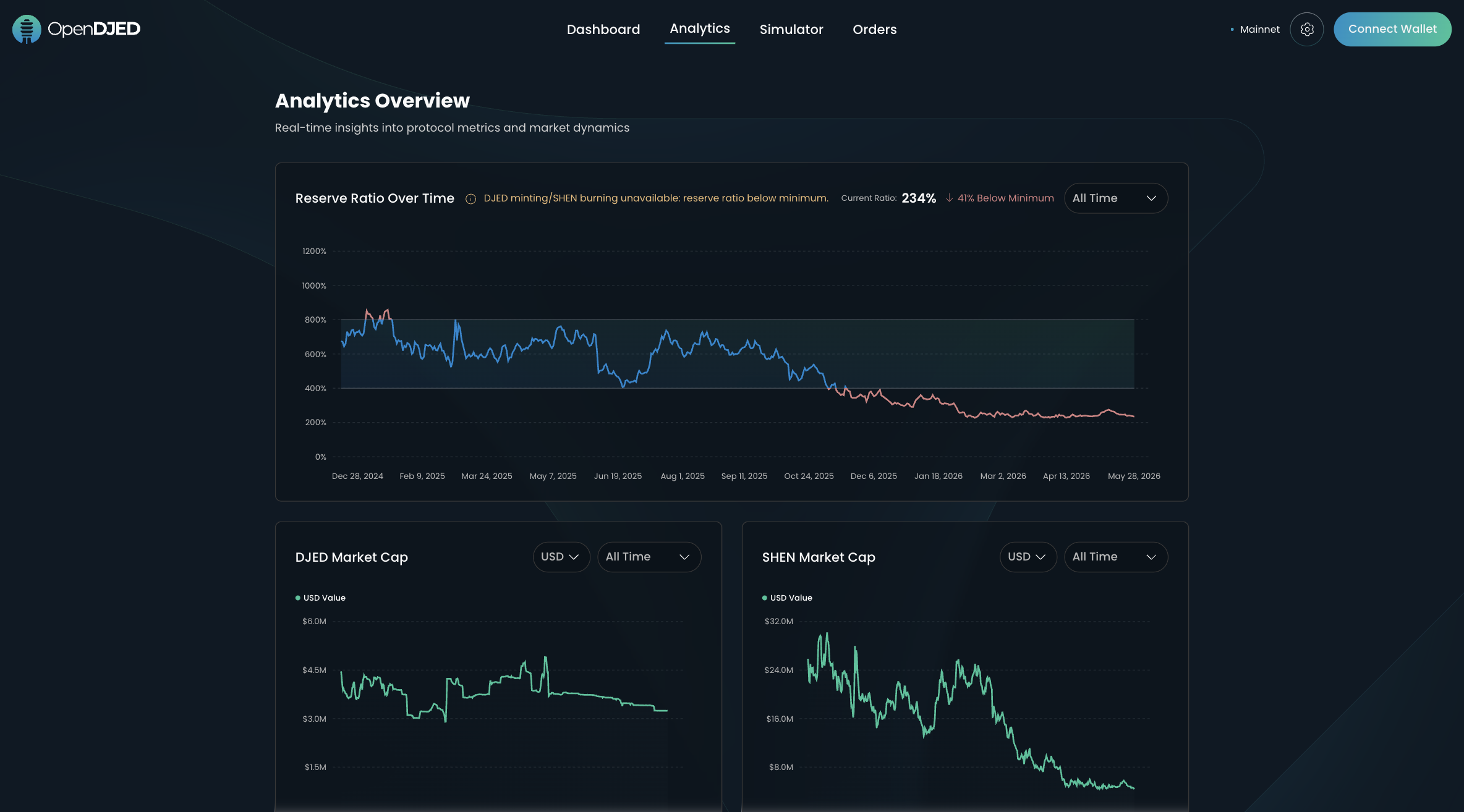Click the Jun 19, 2025 axis label
Screen dimensions: 1464x812
coord(618,476)
